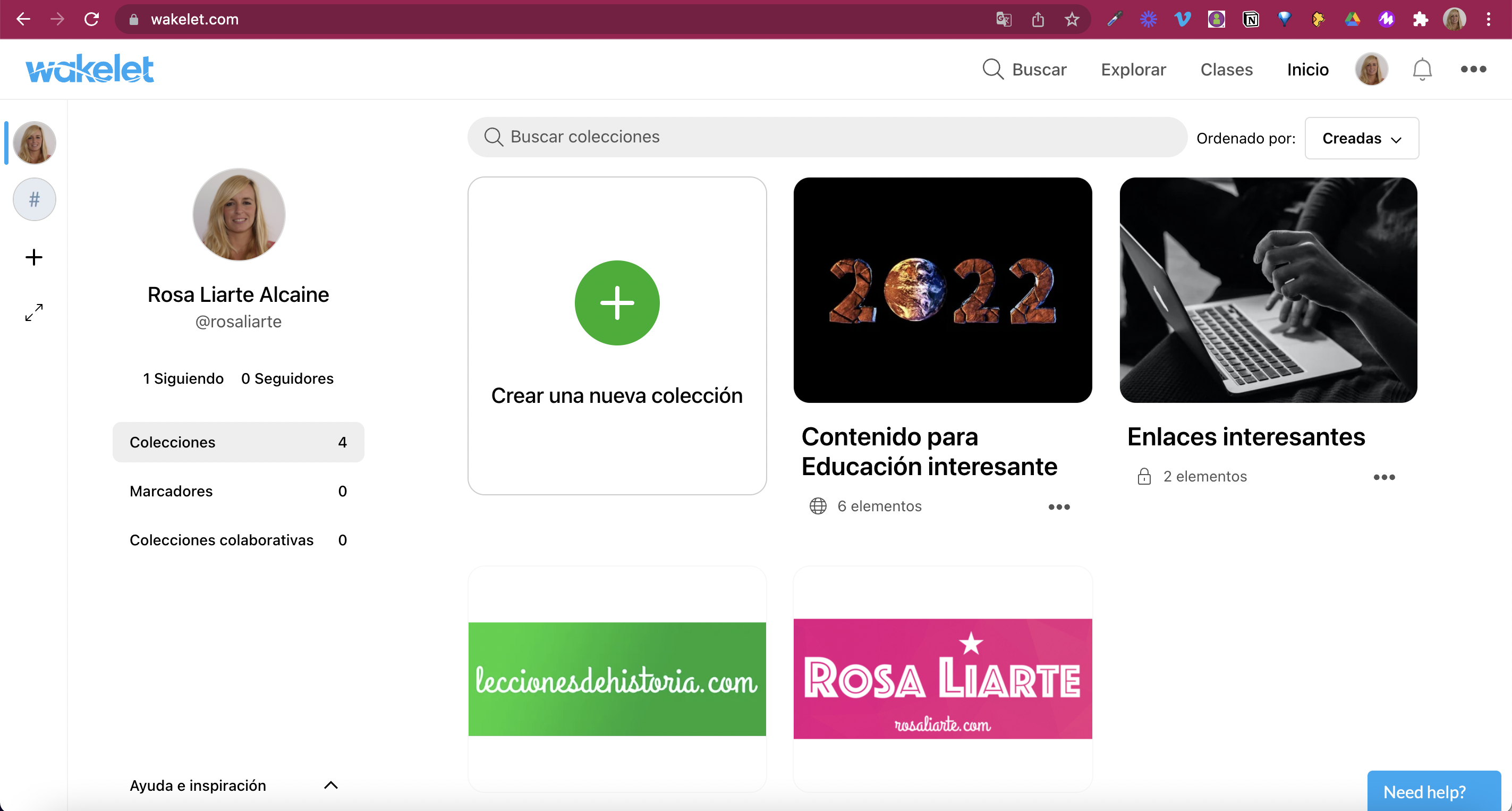Expand the profile panel with the arrows icon

coord(33,312)
